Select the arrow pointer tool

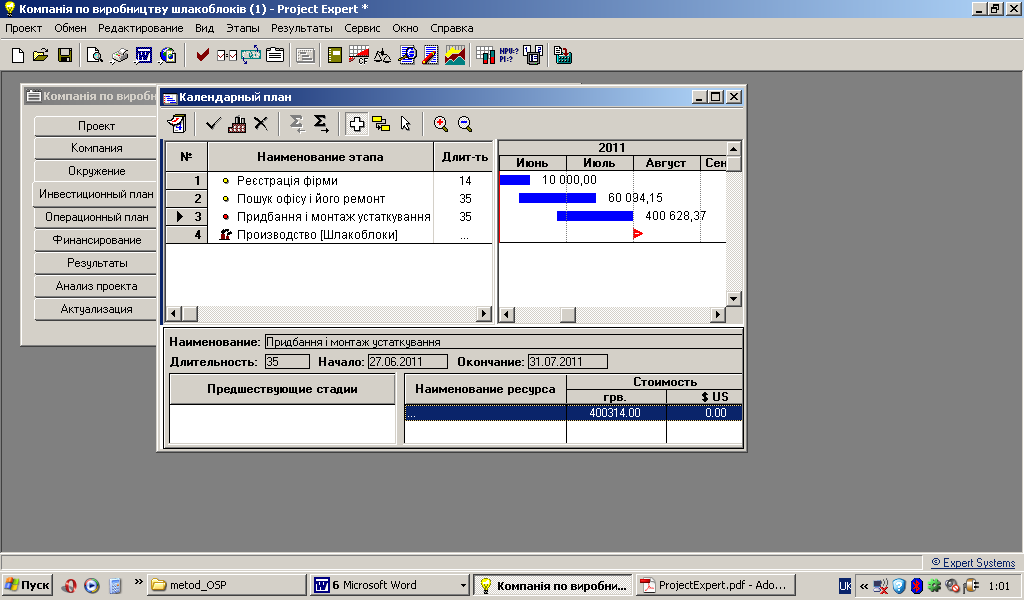pos(406,124)
